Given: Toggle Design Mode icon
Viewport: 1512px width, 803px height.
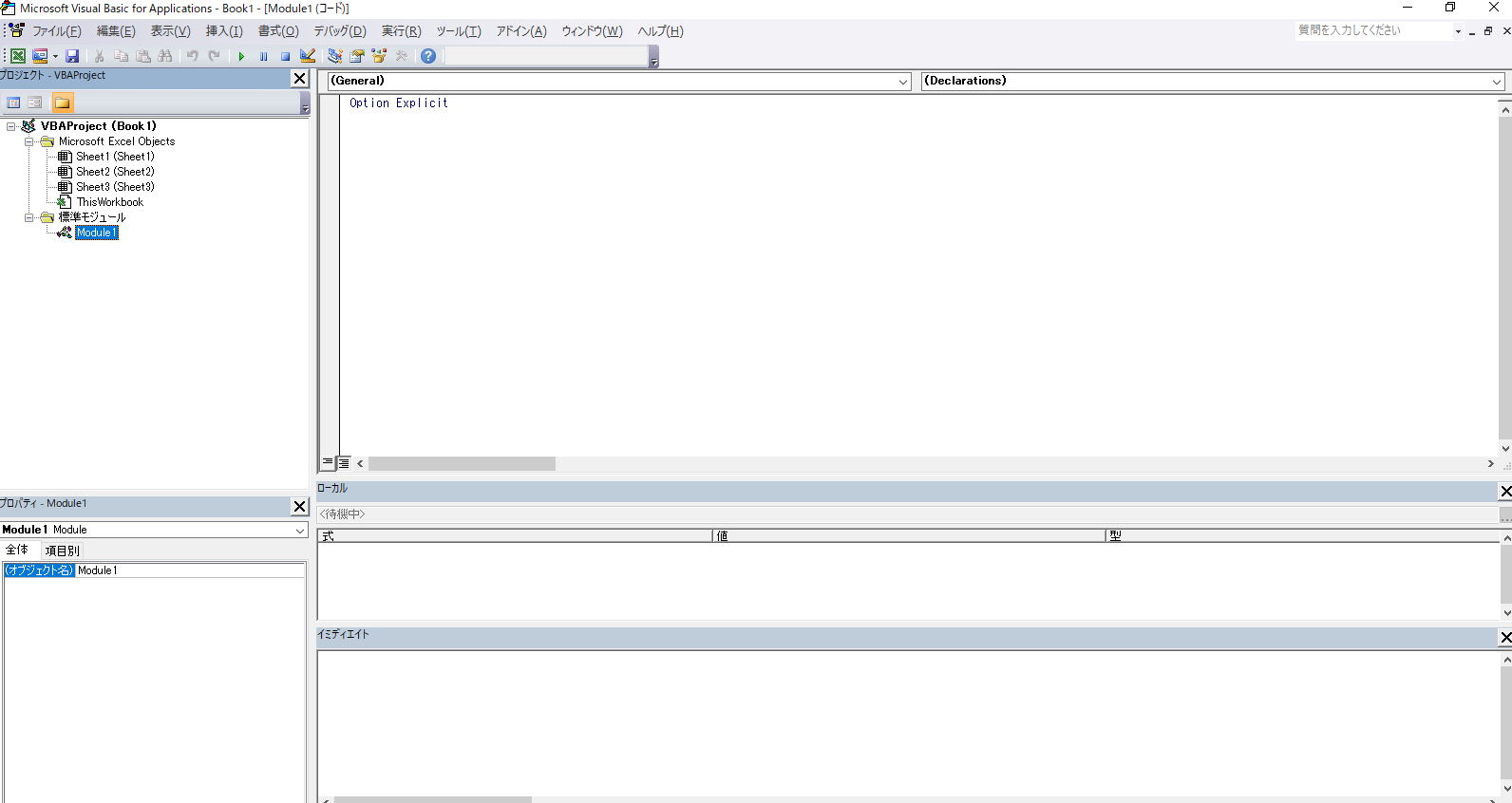Looking at the screenshot, I should [x=308, y=56].
